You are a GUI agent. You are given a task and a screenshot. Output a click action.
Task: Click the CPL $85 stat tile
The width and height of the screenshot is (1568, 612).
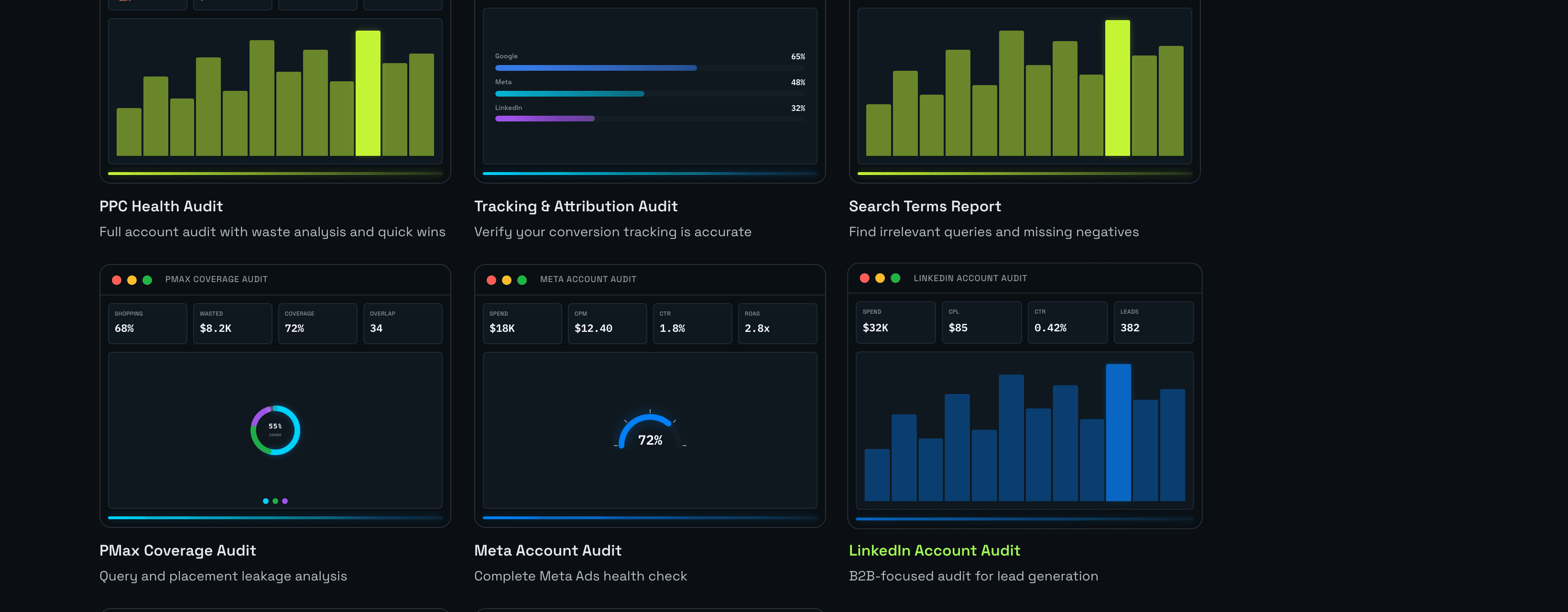(x=982, y=321)
